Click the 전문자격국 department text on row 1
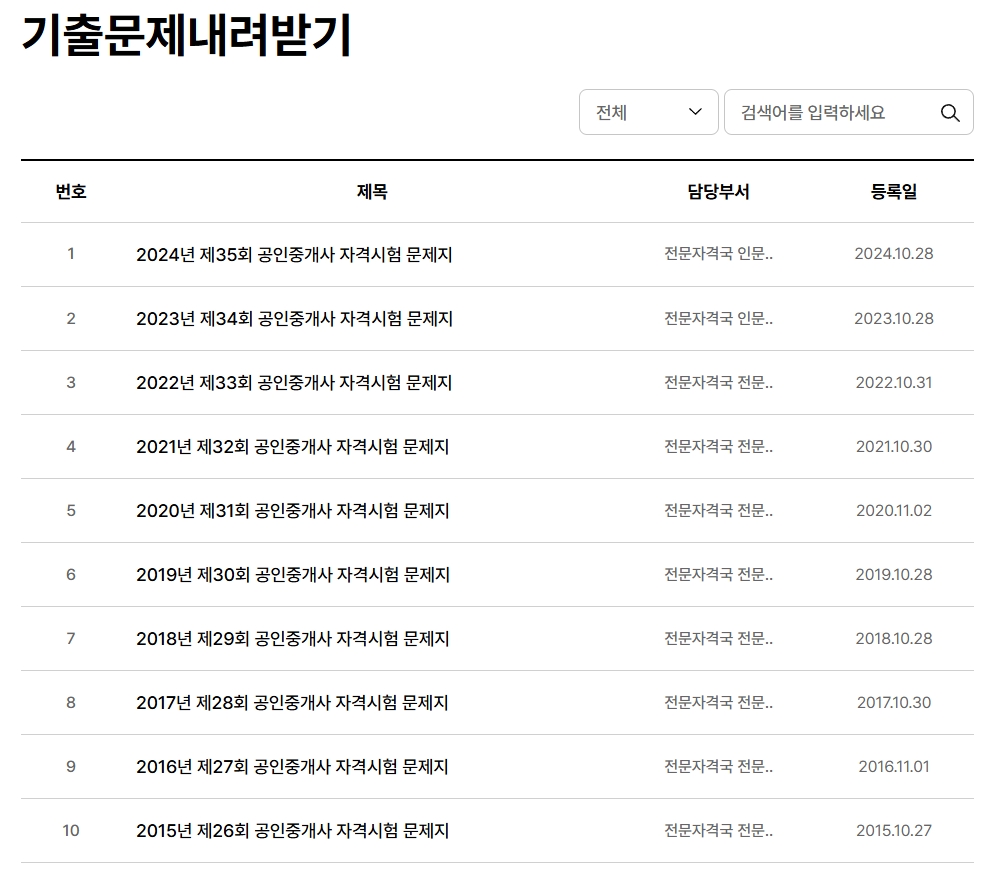Screen dimensions: 994x873 point(716,254)
